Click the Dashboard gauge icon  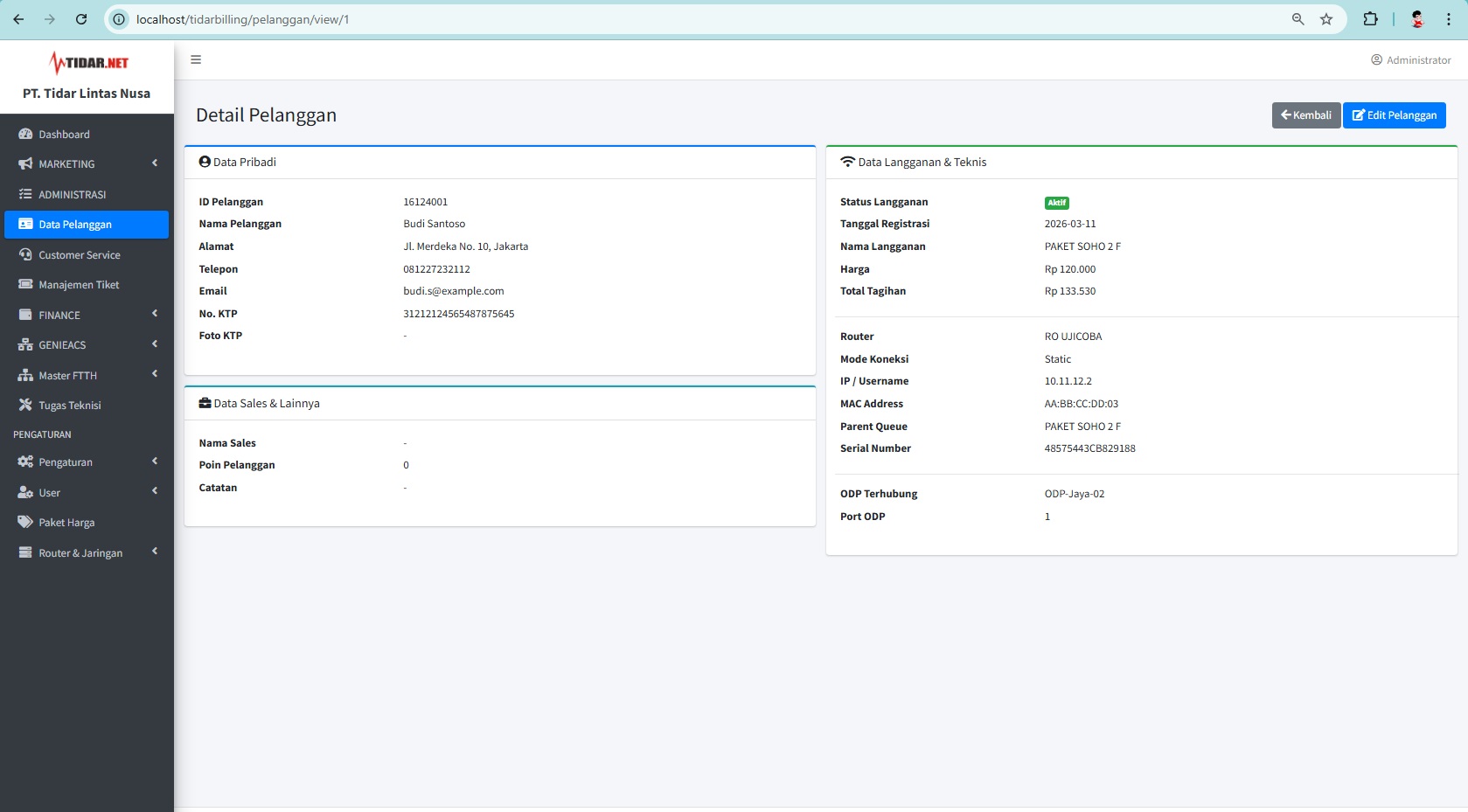click(x=25, y=134)
